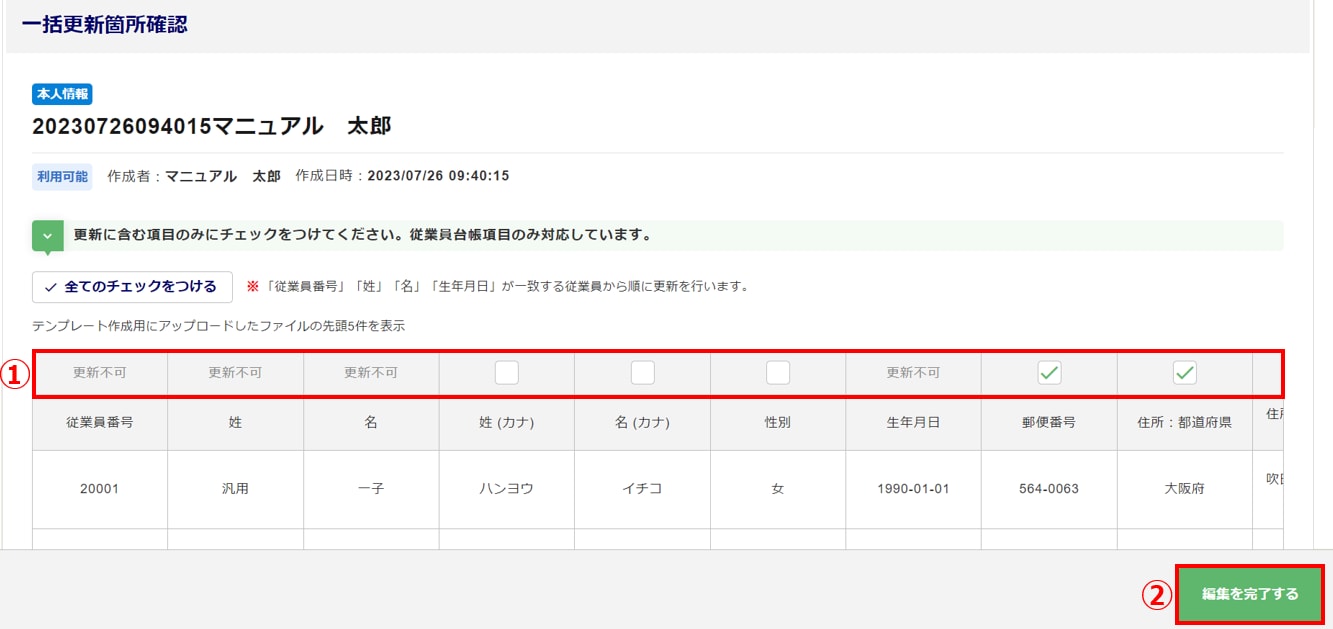
Task: Click the prefecture cell 大阪府
Action: point(1185,489)
